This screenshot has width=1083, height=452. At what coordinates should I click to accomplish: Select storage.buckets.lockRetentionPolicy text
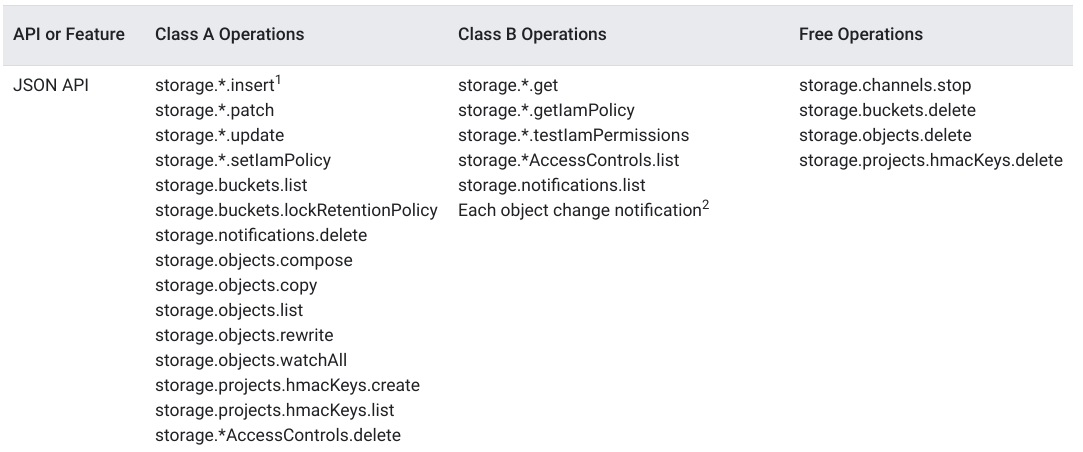[x=296, y=210]
